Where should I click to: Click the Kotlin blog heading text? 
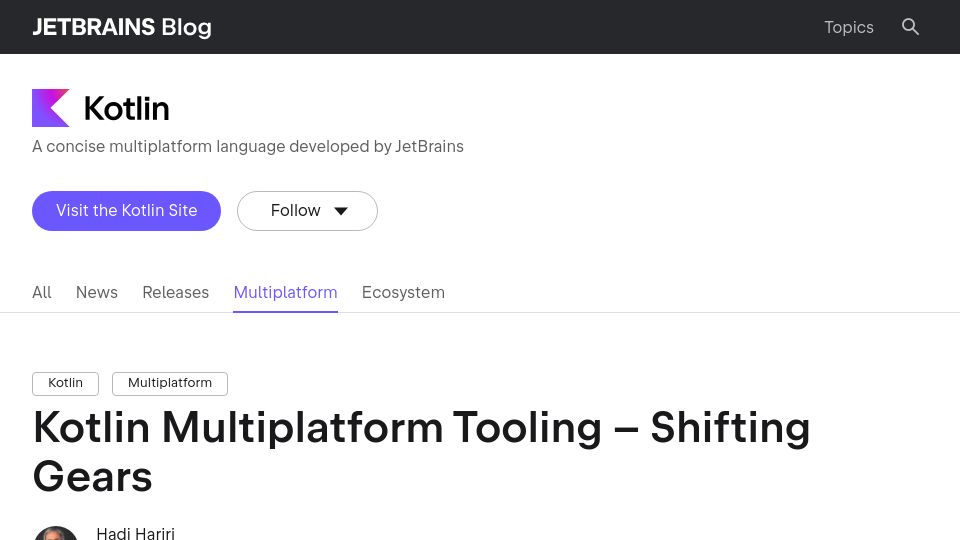click(x=126, y=108)
